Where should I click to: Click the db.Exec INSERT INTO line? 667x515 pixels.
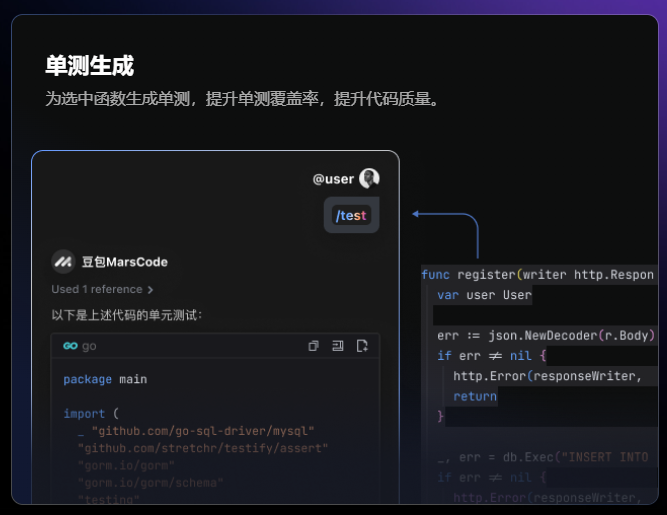coord(543,457)
